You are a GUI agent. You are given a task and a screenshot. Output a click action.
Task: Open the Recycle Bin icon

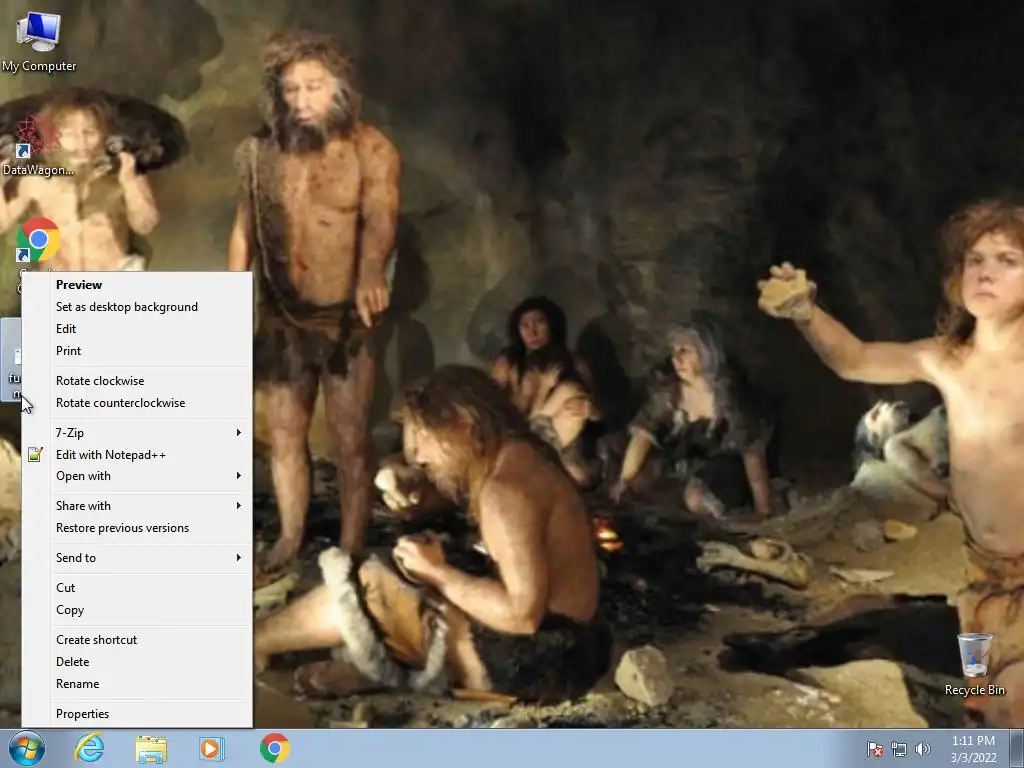pos(974,664)
